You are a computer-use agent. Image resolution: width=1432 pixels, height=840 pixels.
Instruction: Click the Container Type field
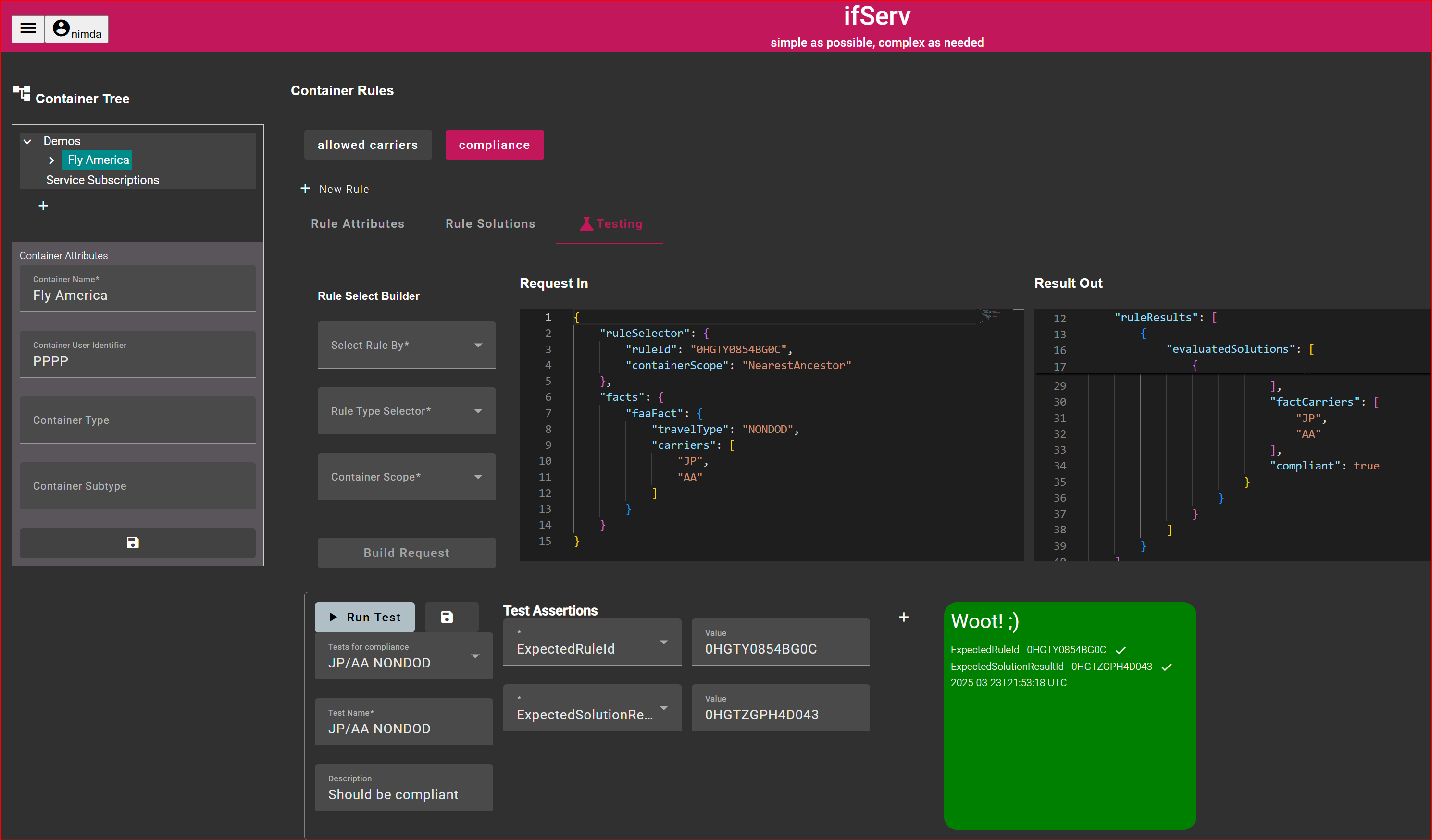click(x=137, y=420)
